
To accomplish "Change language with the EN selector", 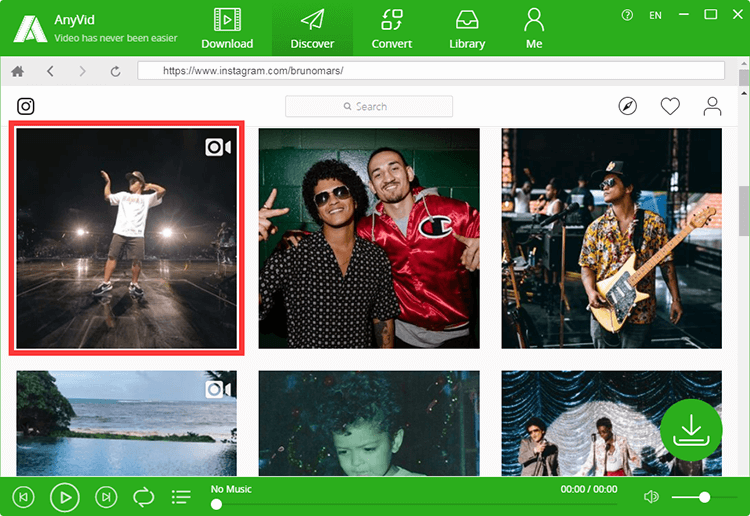I will click(655, 15).
